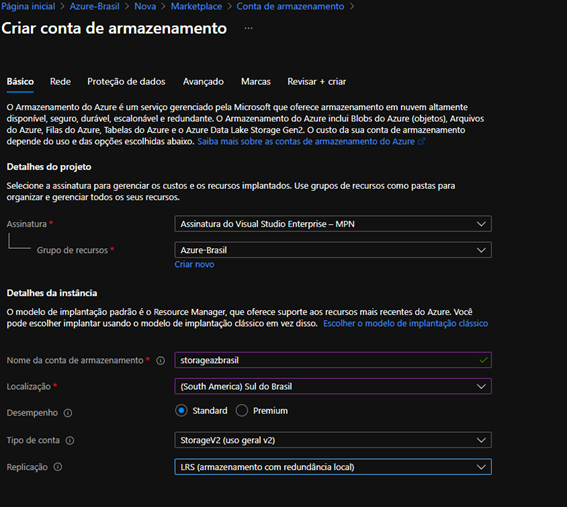567x507 pixels.
Task: Open Localização dropdown
Action: coord(333,386)
